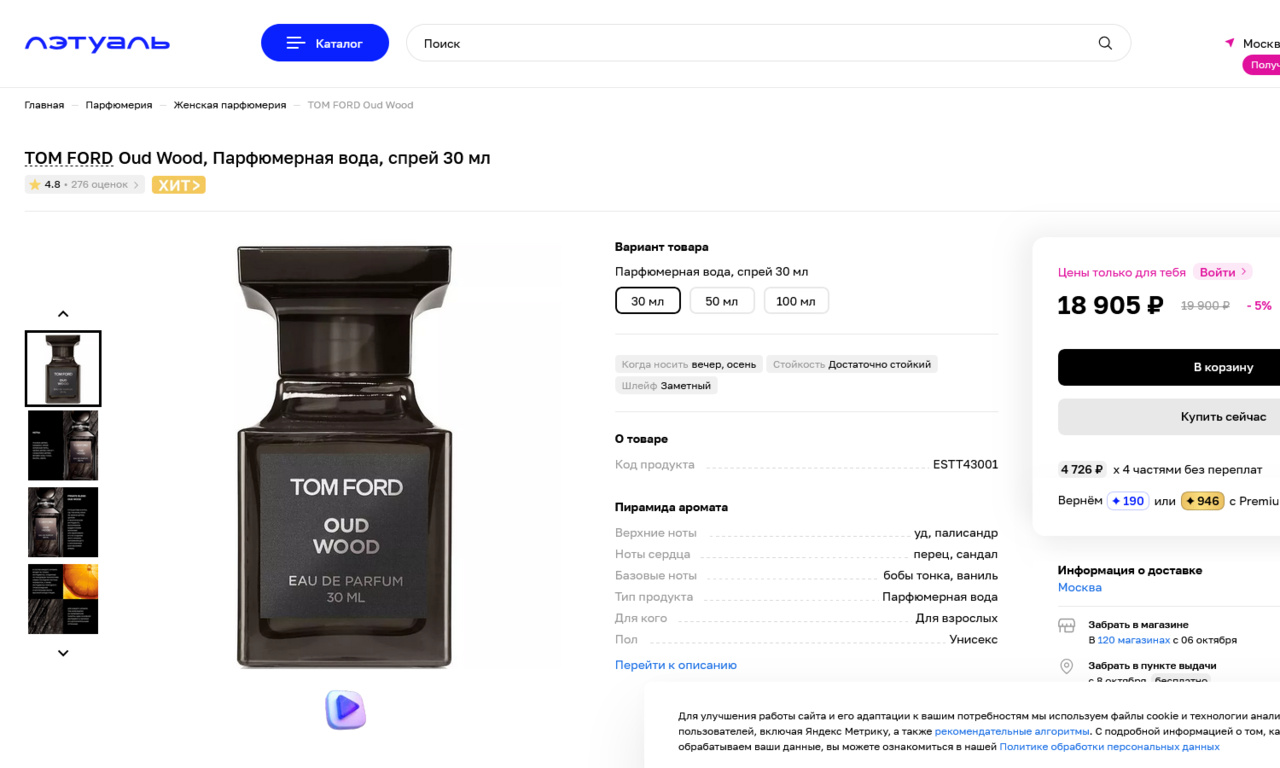Viewport: 1280px width, 768px height.
Task: Click the pickup point pin icon
Action: (x=1067, y=666)
